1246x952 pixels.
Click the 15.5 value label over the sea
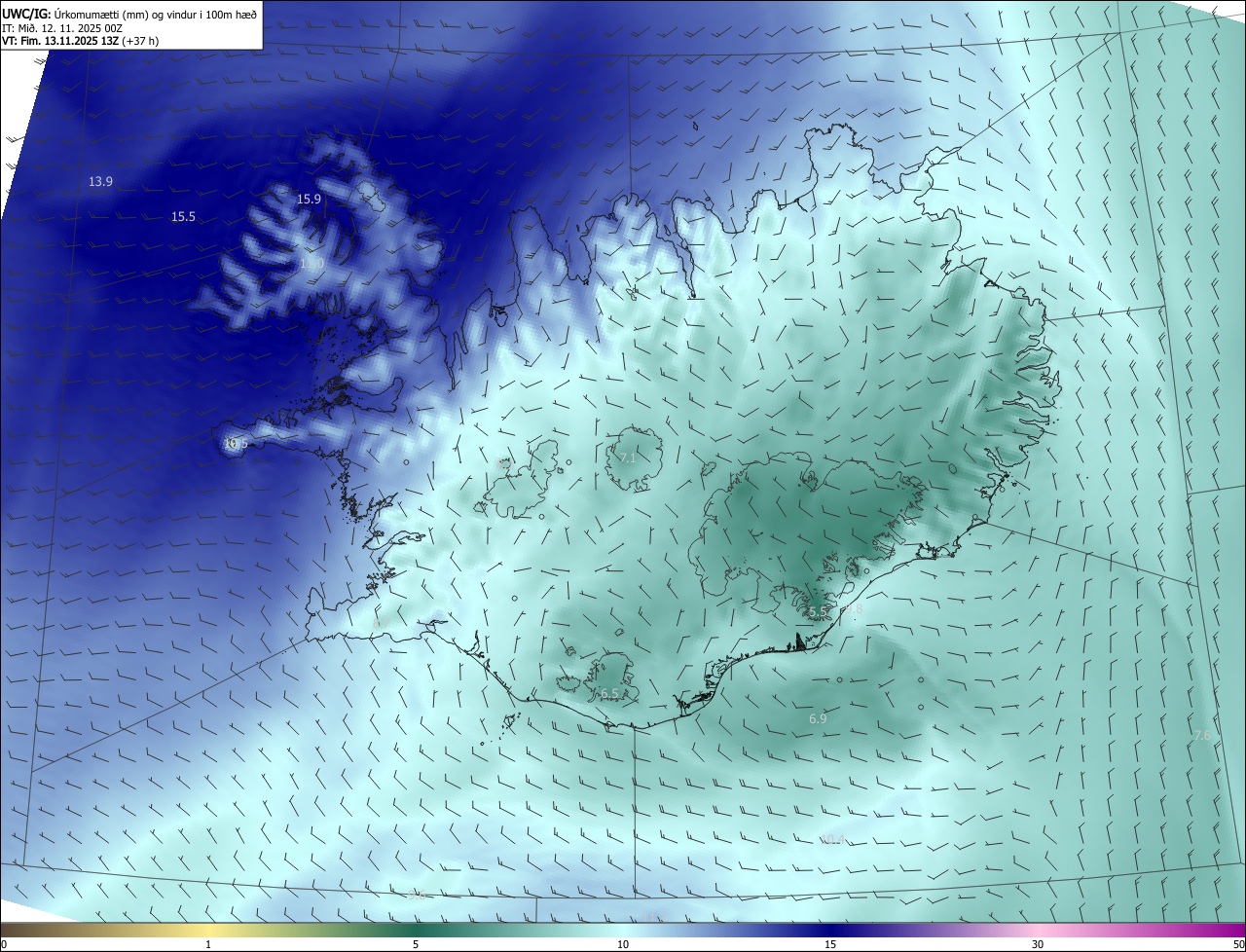coord(183,217)
